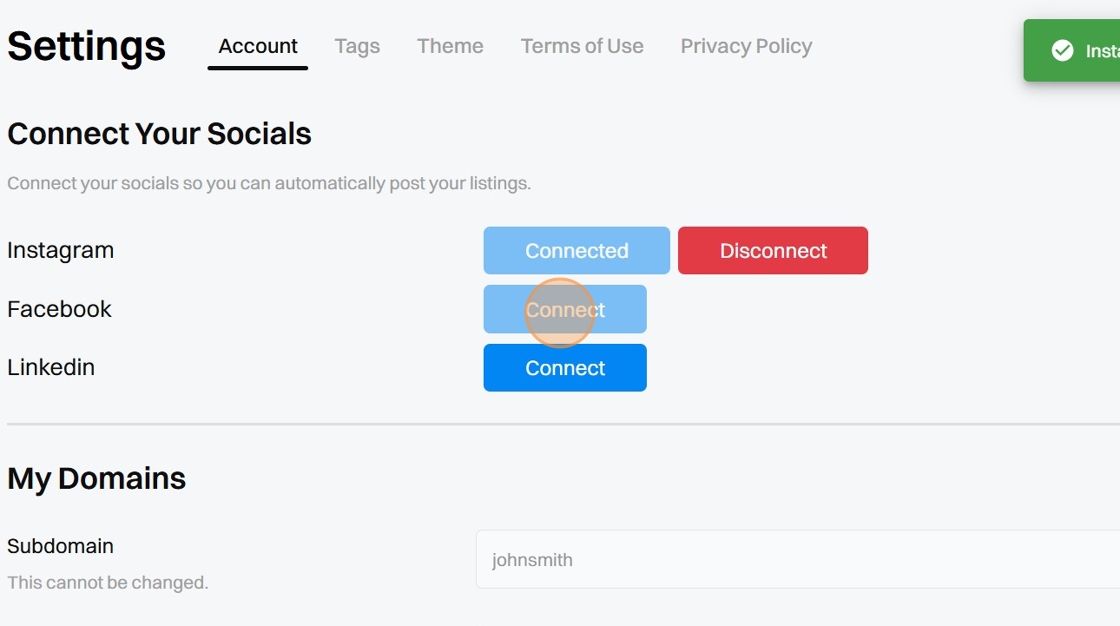Click the Linkedin row label
Viewport: 1120px width, 626px height.
pyautogui.click(x=51, y=367)
